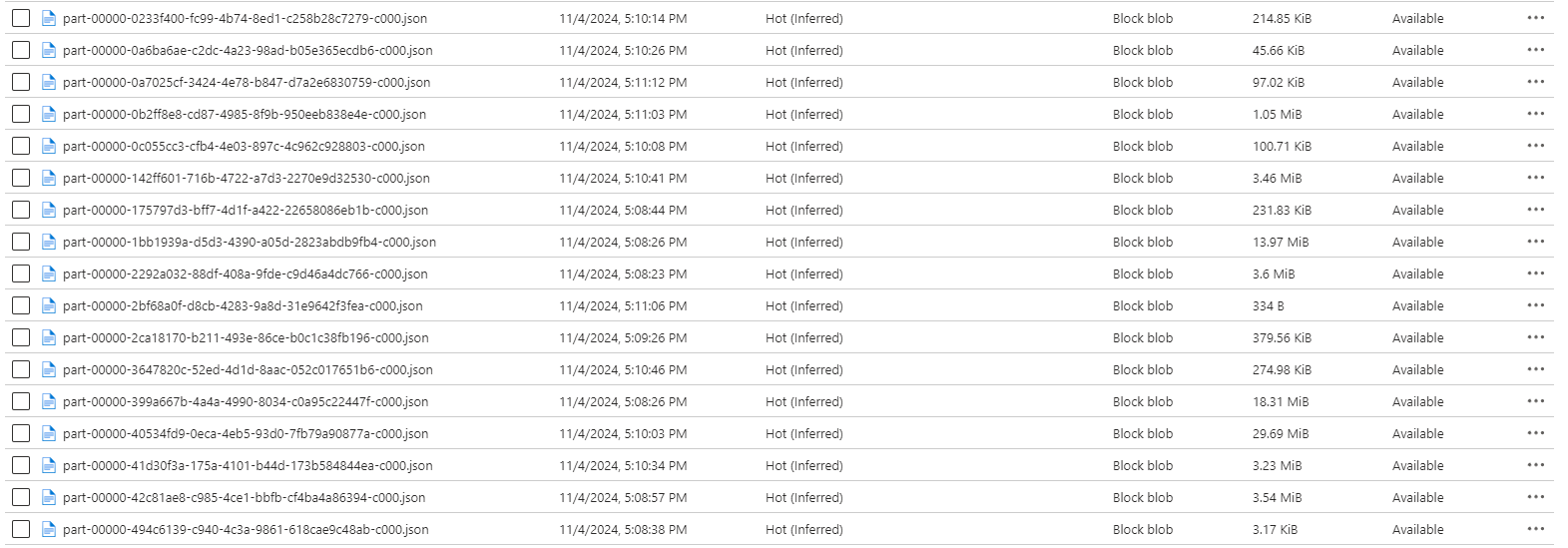The width and height of the screenshot is (1568, 548).
Task: Open blob part-00000-1bb1939a-d5d3-4390 file name
Action: click(250, 242)
